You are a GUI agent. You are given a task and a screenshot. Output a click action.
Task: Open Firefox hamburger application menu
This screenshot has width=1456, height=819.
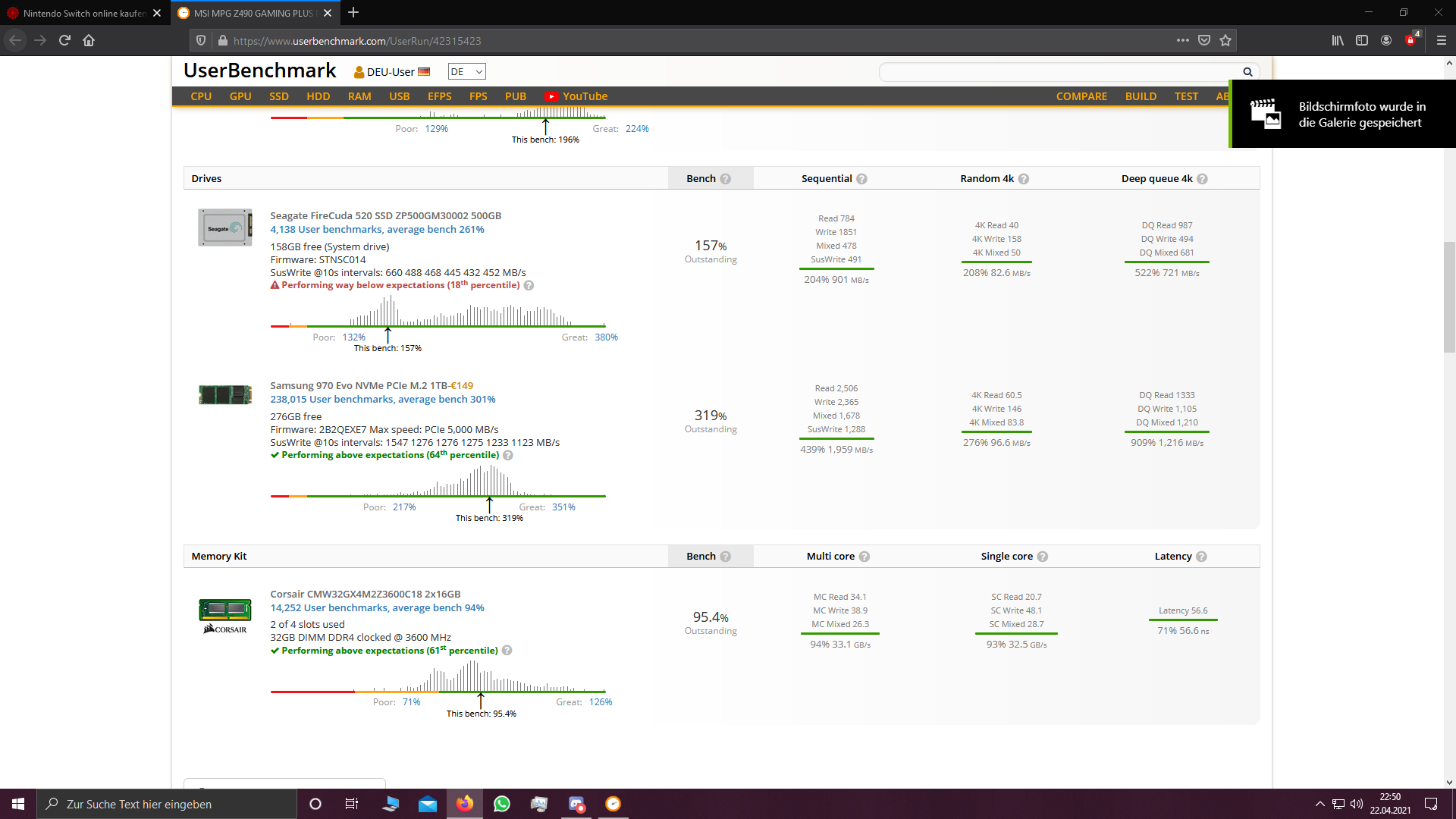tap(1441, 41)
